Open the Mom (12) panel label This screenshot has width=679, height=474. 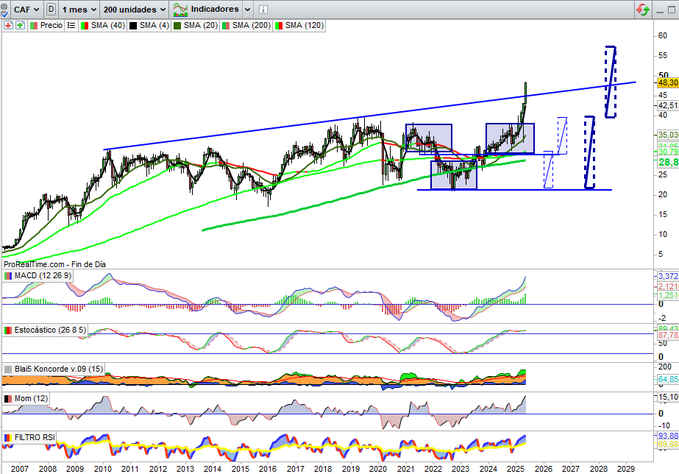point(31,399)
